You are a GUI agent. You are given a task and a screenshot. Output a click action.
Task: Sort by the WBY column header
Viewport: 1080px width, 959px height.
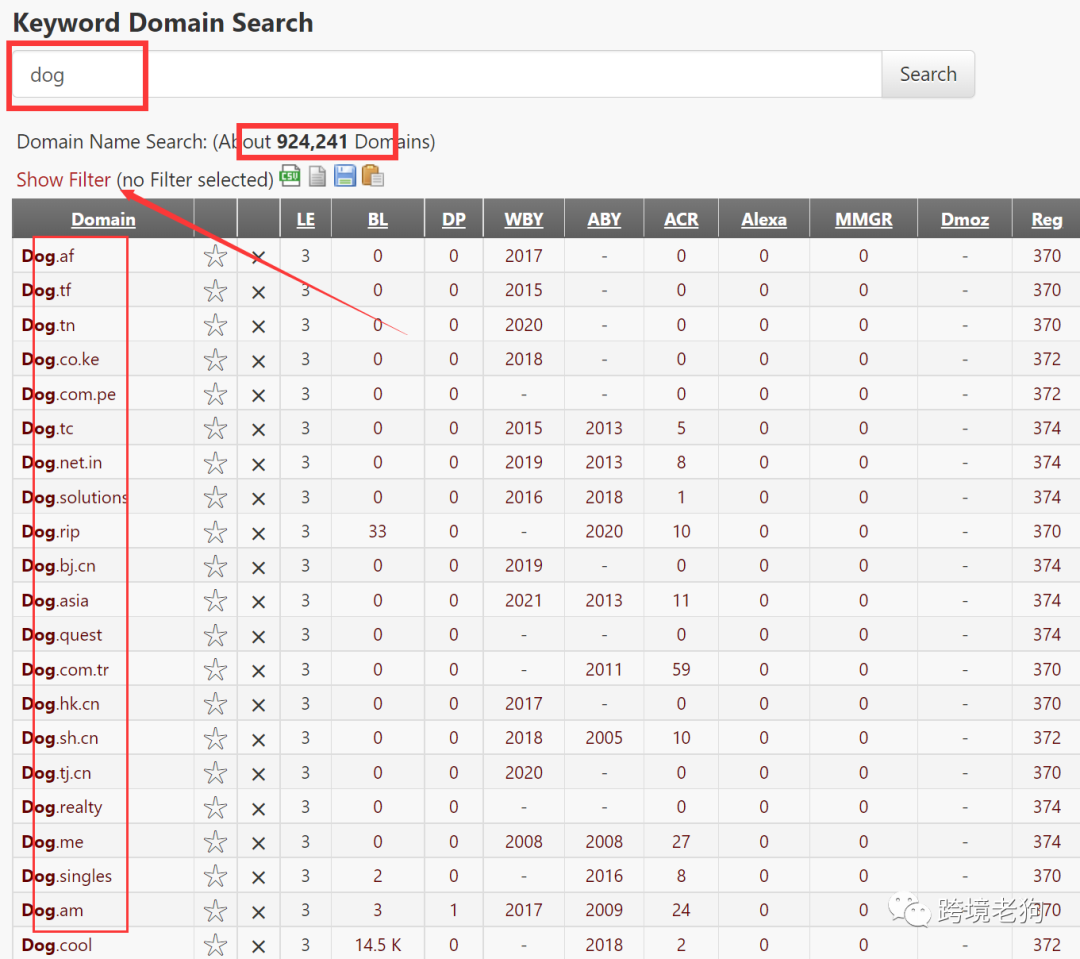[x=524, y=220]
